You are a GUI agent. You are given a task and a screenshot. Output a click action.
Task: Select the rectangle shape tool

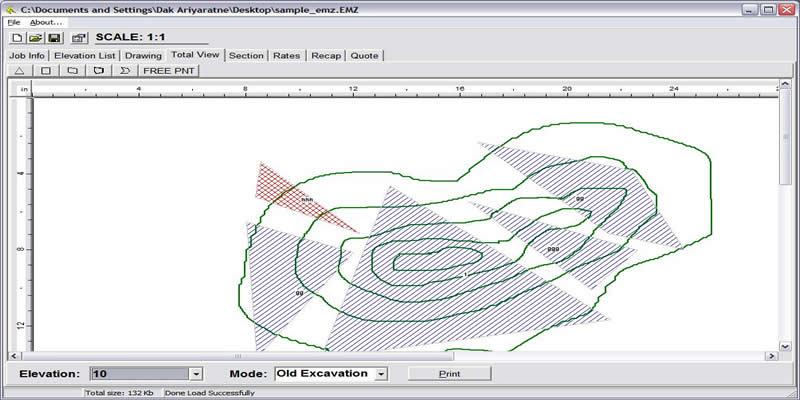coord(45,71)
